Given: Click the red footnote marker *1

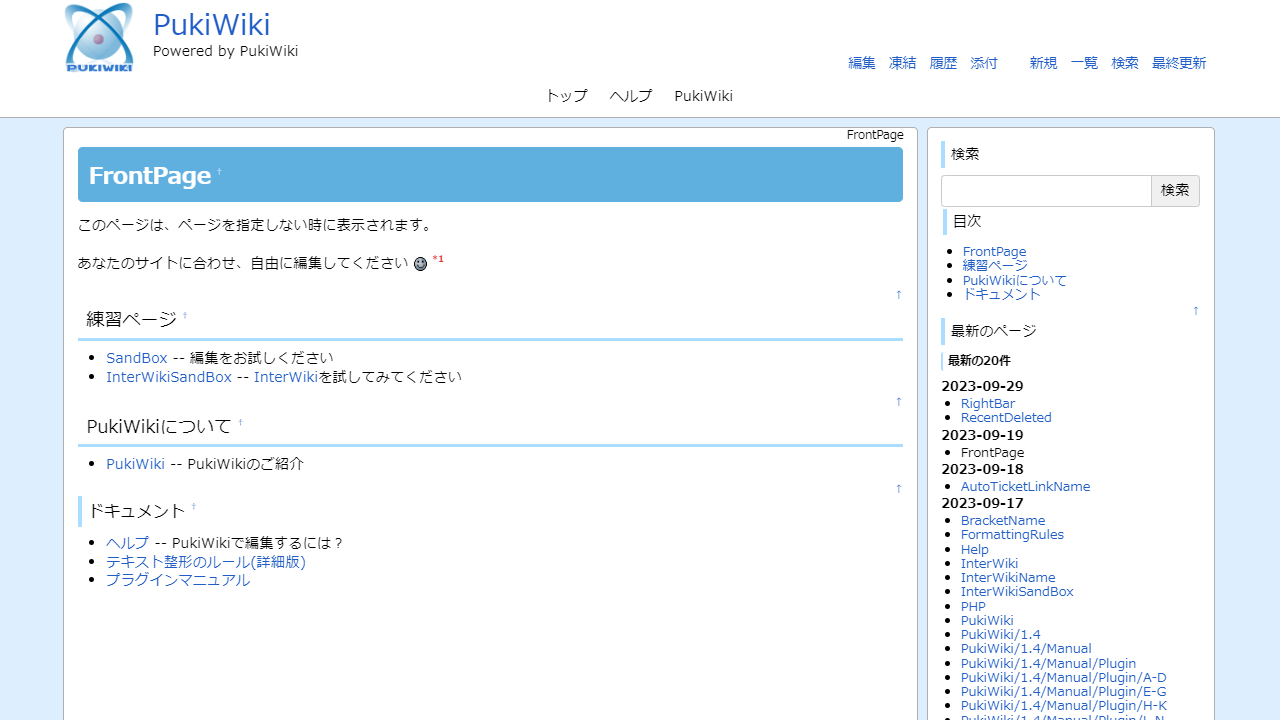Looking at the screenshot, I should [x=438, y=260].
